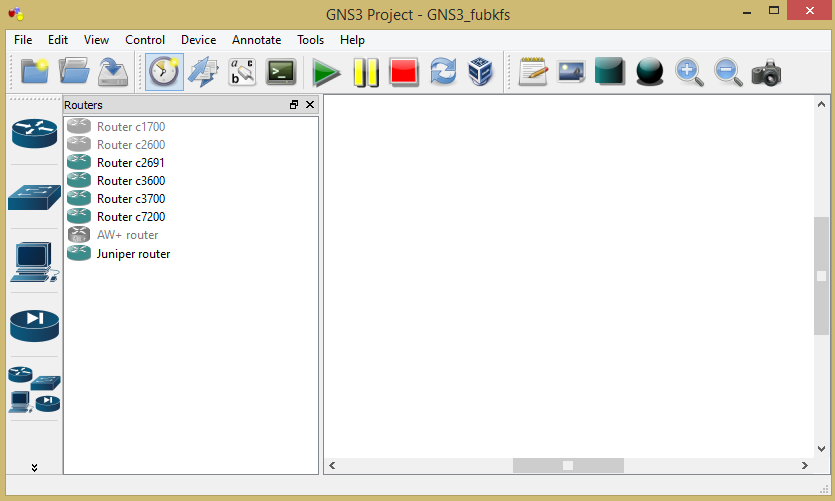Open the Device menu

(198, 40)
